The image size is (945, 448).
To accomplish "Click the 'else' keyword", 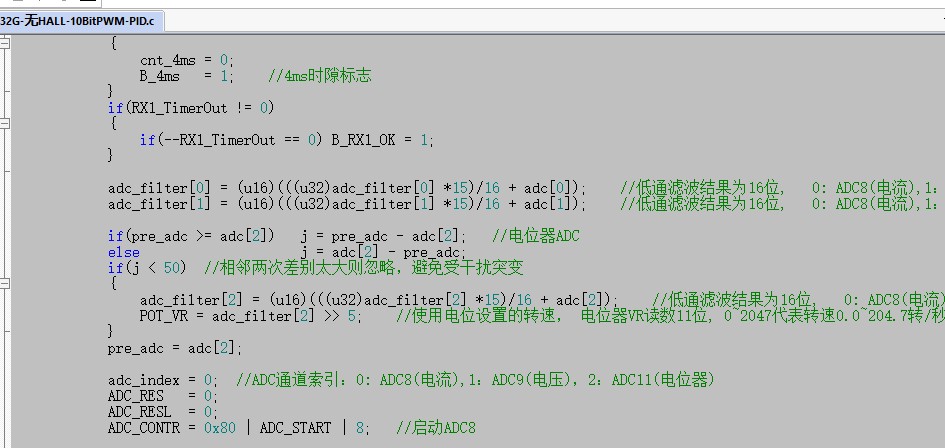I will pos(124,252).
